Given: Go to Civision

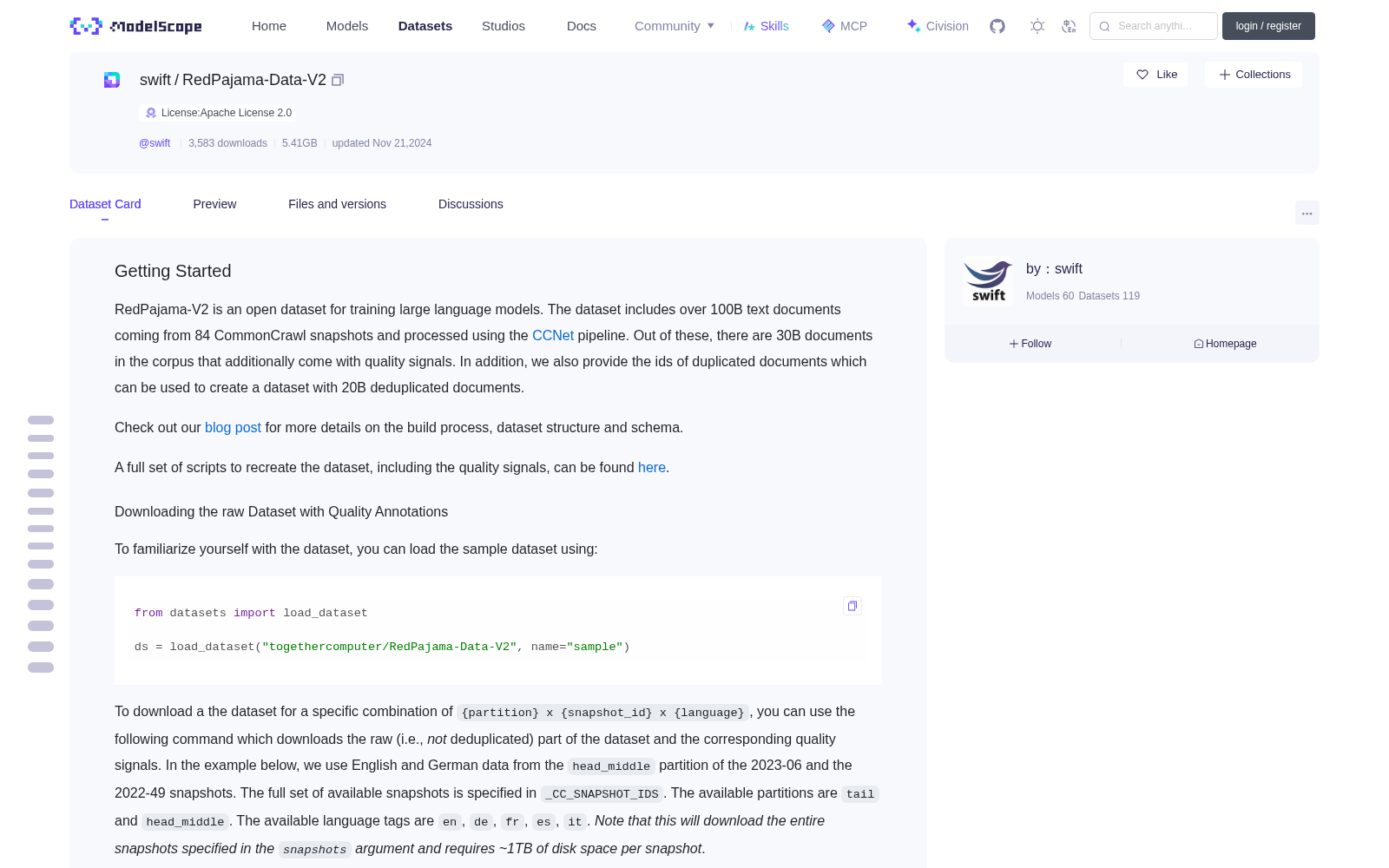Looking at the screenshot, I should tap(937, 26).
